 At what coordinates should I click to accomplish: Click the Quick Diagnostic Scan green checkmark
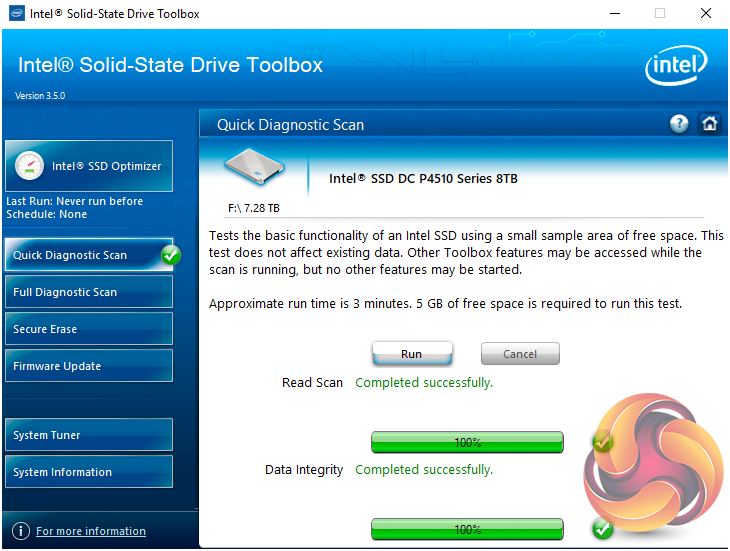[171, 255]
